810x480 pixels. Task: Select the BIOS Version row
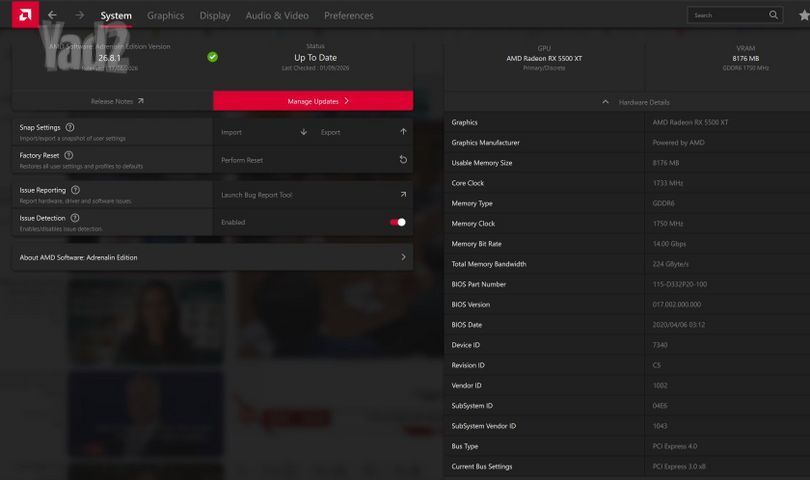[x=627, y=304]
